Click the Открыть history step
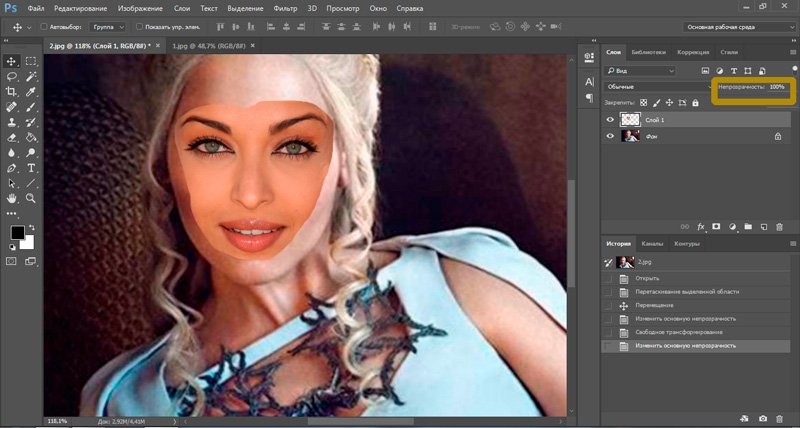Image resolution: width=800 pixels, height=428 pixels. (646, 277)
